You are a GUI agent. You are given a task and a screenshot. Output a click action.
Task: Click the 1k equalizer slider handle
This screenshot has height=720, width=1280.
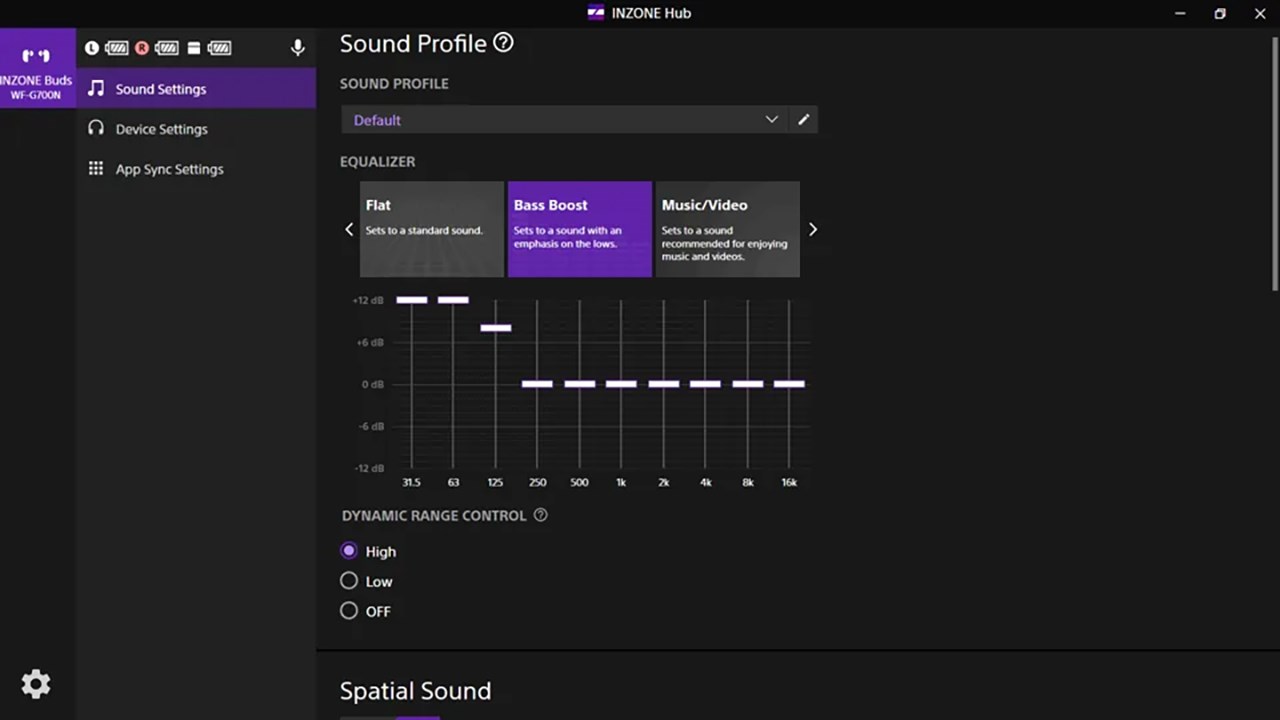click(x=621, y=384)
